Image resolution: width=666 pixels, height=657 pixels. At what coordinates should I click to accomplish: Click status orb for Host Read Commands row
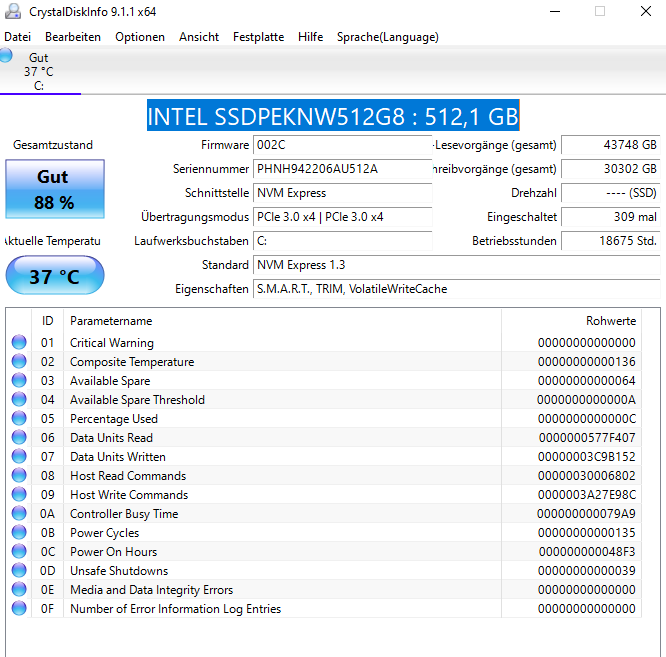(x=19, y=475)
